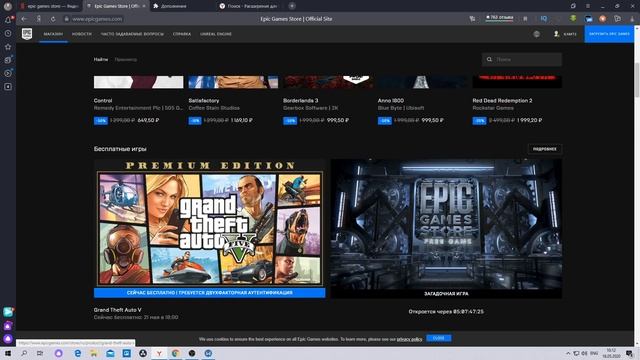
Task: Click the Borderlands 3 cover thumbnail
Action: coord(328,82)
